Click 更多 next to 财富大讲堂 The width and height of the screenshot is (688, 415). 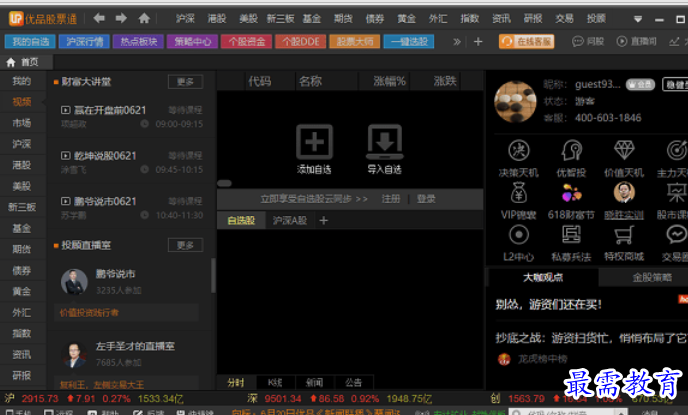[x=185, y=82]
